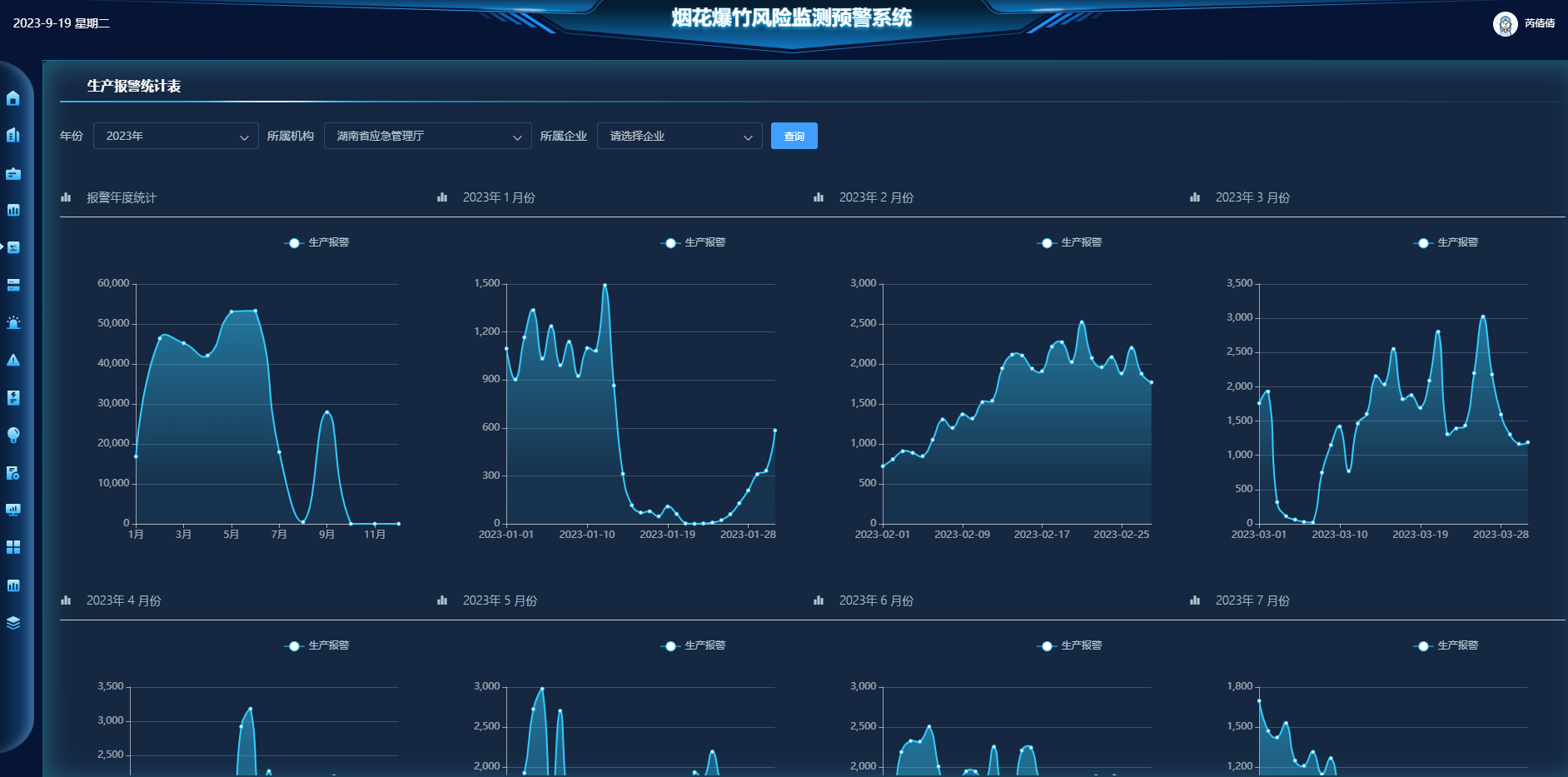Image resolution: width=1568 pixels, height=777 pixels.
Task: Toggle 生产报警 legend in July chart
Action: pyautogui.click(x=1446, y=645)
